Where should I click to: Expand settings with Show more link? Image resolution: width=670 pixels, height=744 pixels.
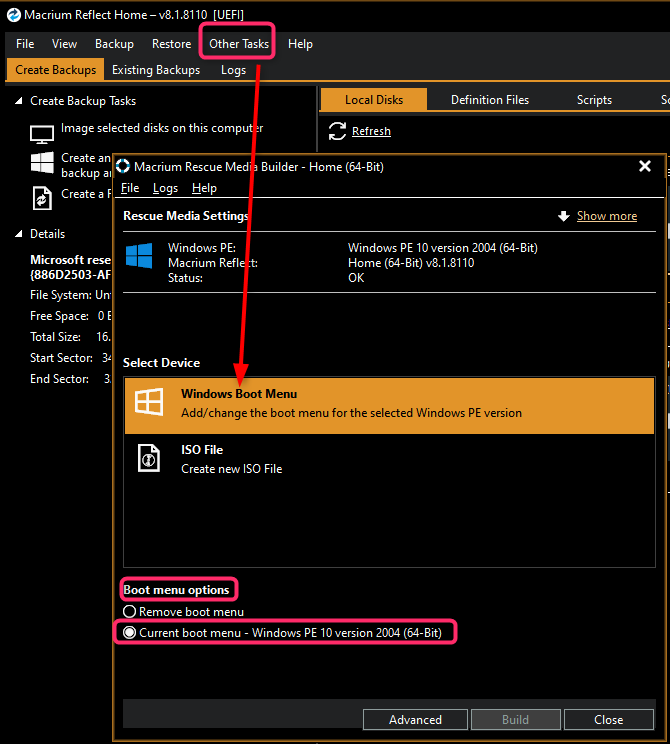(x=606, y=216)
